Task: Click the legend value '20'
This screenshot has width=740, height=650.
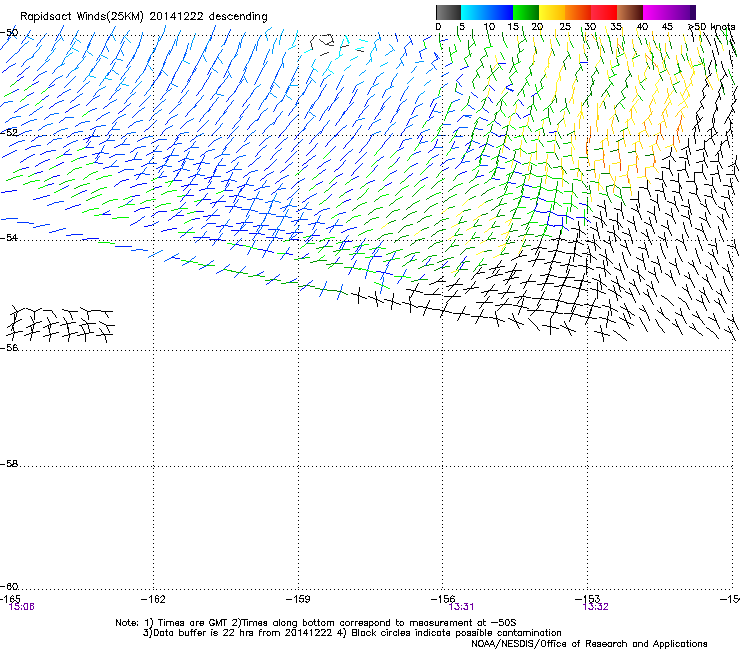Action: pyautogui.click(x=537, y=27)
